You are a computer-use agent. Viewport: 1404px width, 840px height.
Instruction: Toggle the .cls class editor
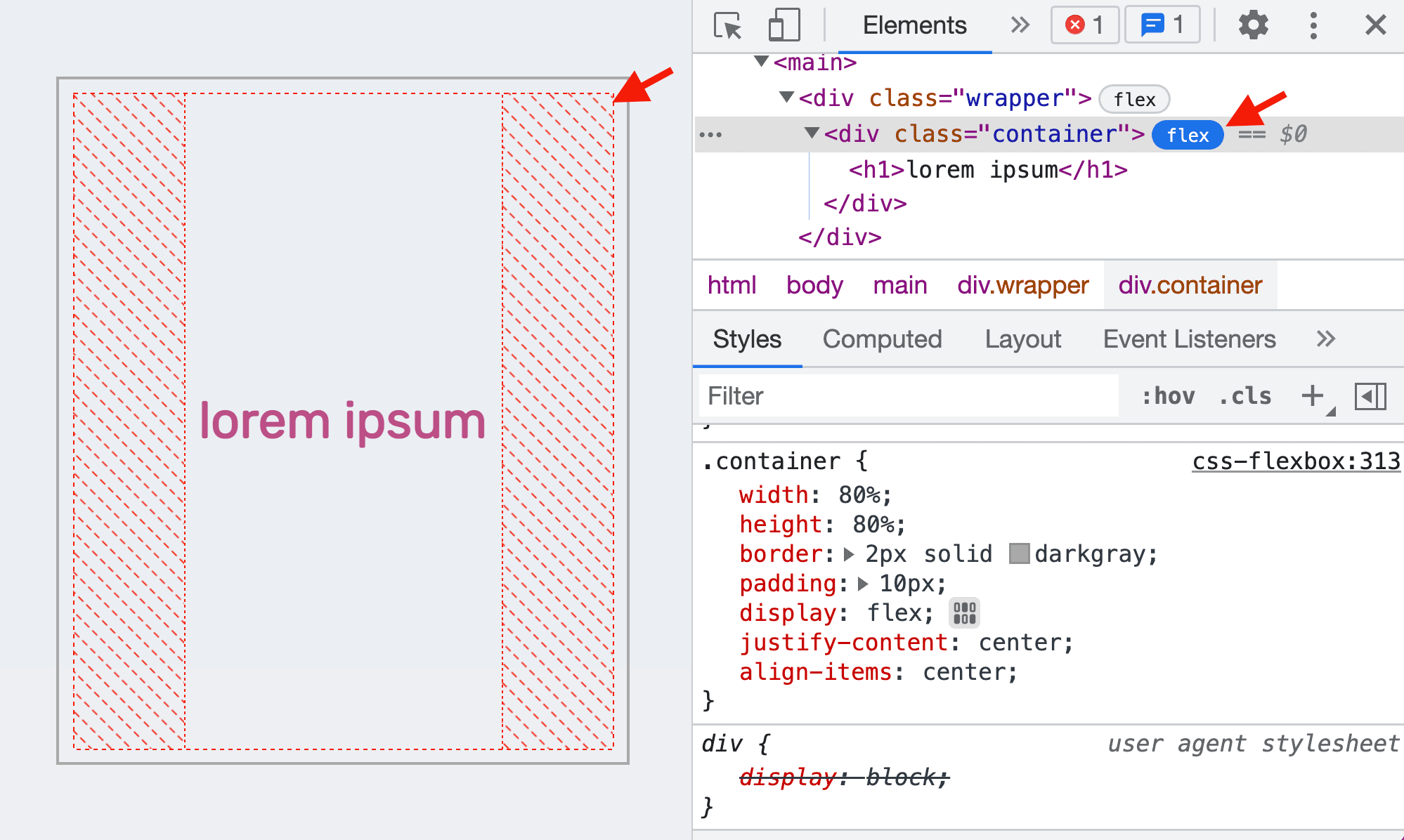tap(1245, 396)
